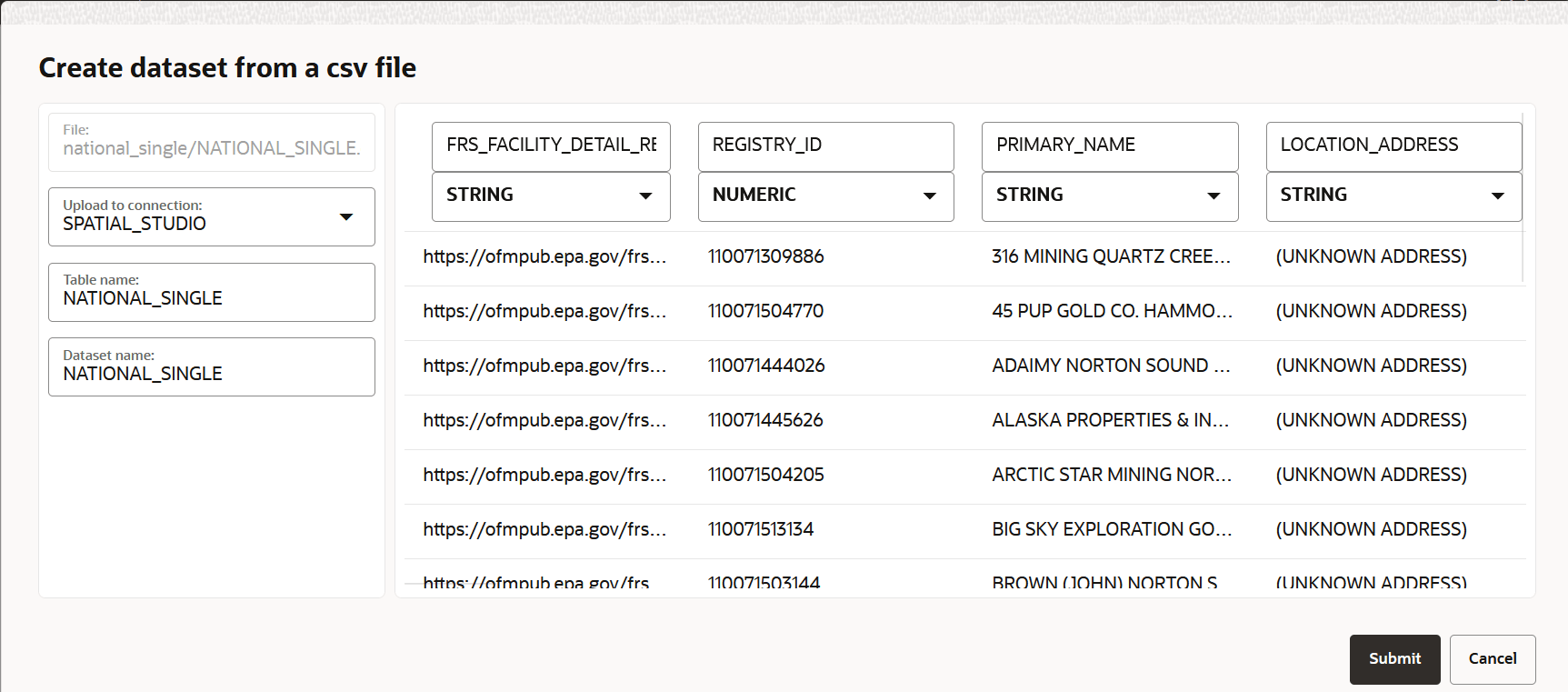Click the ALASKA PROPERTIES & IN… cell
Viewport: 1568px width, 692px height.
(1110, 420)
